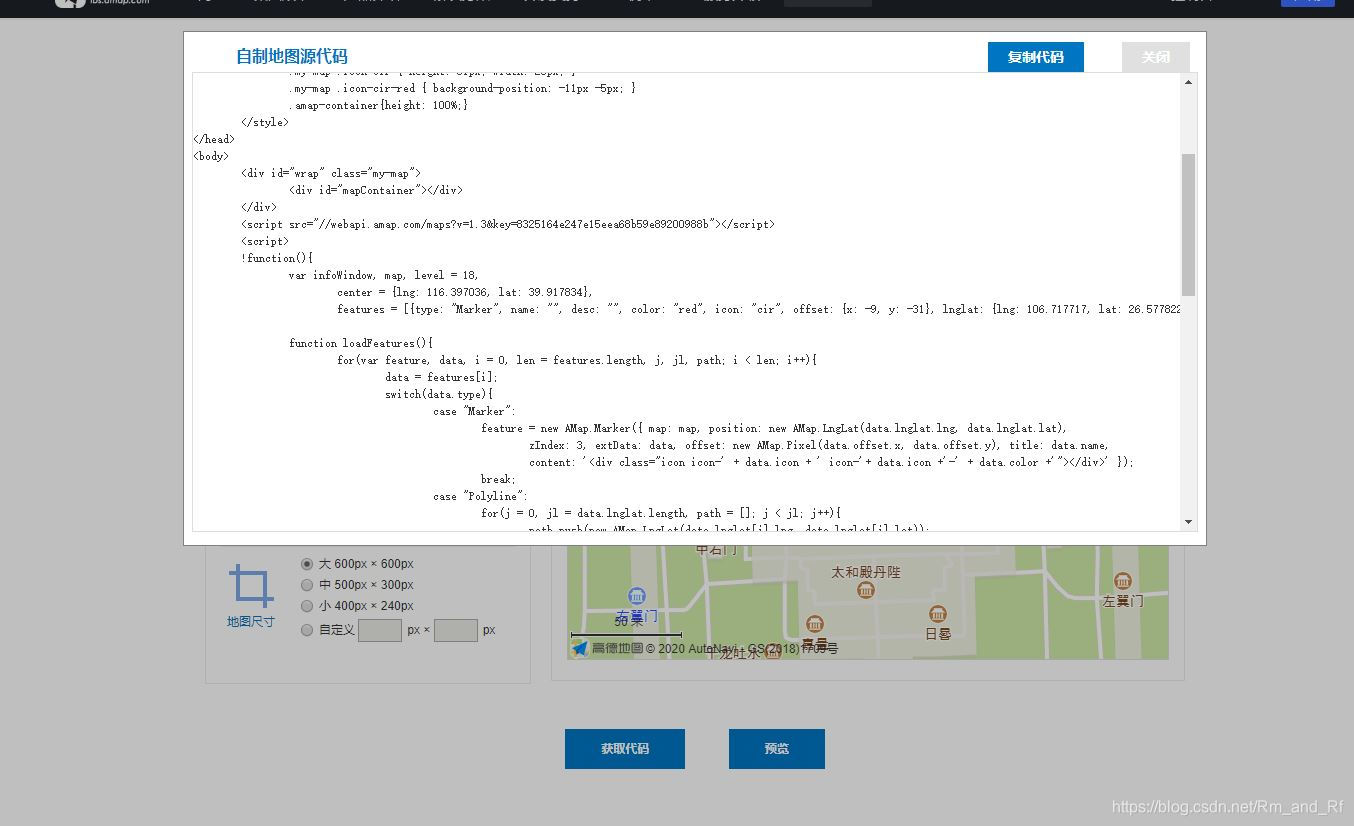
Task: Click the 'center = {lng: 116.397036' code line
Action: coord(464,292)
